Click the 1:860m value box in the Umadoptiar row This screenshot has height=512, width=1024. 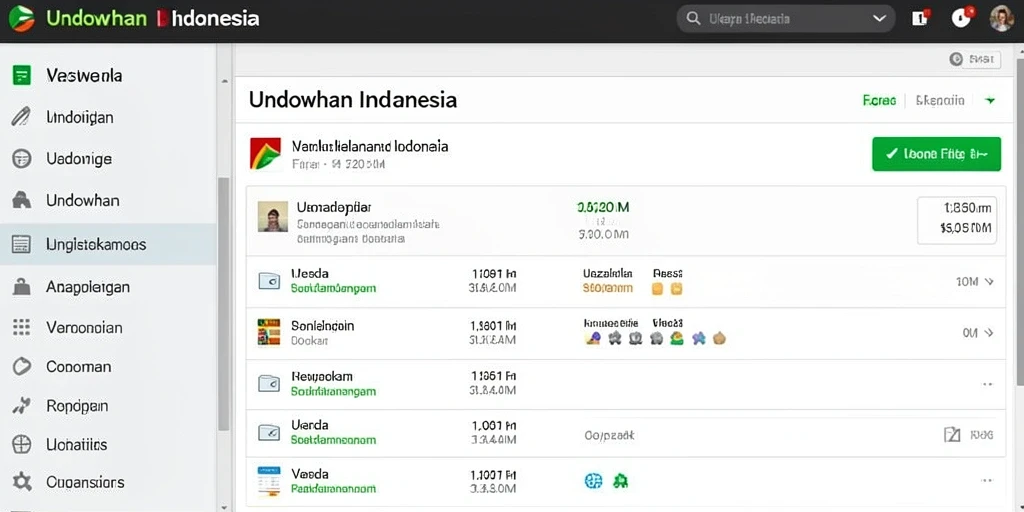(x=957, y=220)
